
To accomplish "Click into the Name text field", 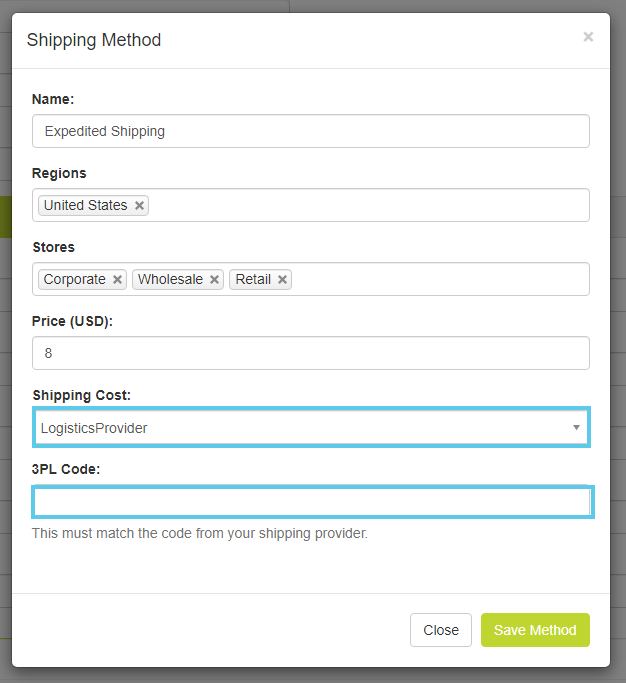I will (x=310, y=131).
